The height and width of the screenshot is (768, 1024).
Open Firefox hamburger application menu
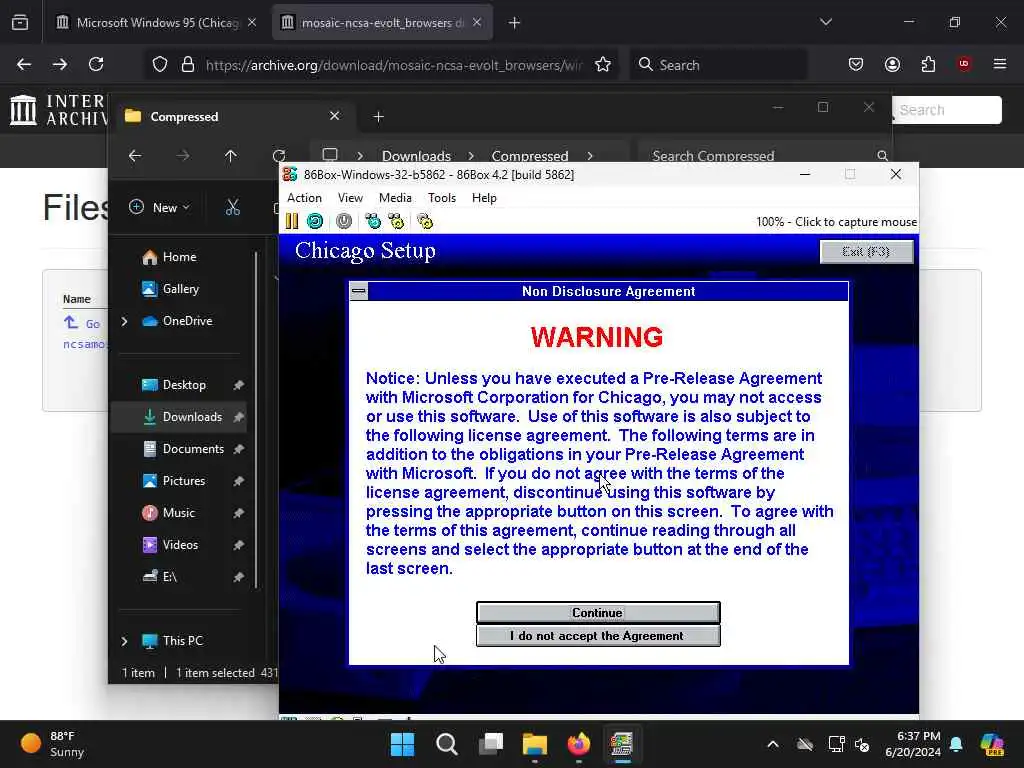click(x=1000, y=64)
